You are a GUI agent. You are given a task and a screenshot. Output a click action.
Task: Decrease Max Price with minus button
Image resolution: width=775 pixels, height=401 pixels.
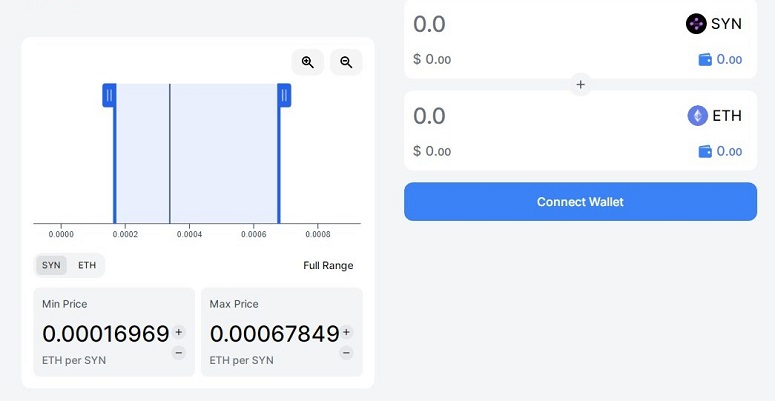point(346,352)
